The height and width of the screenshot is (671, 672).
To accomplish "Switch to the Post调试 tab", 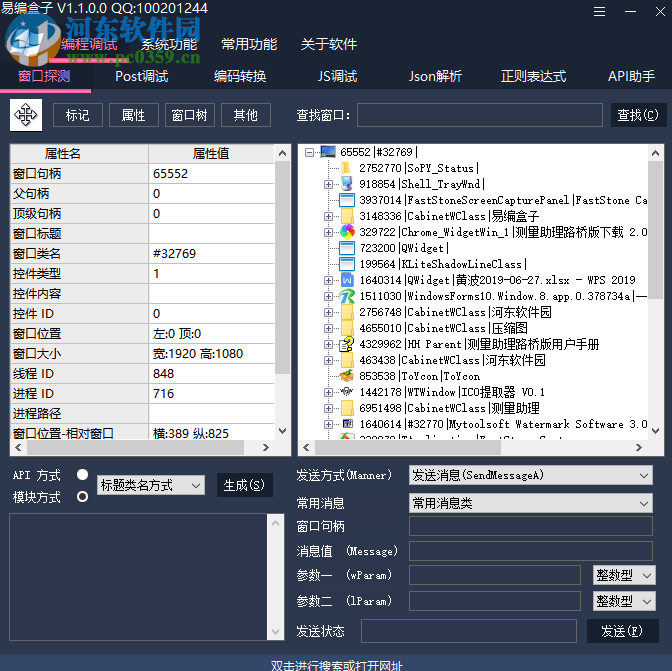I will click(x=141, y=76).
